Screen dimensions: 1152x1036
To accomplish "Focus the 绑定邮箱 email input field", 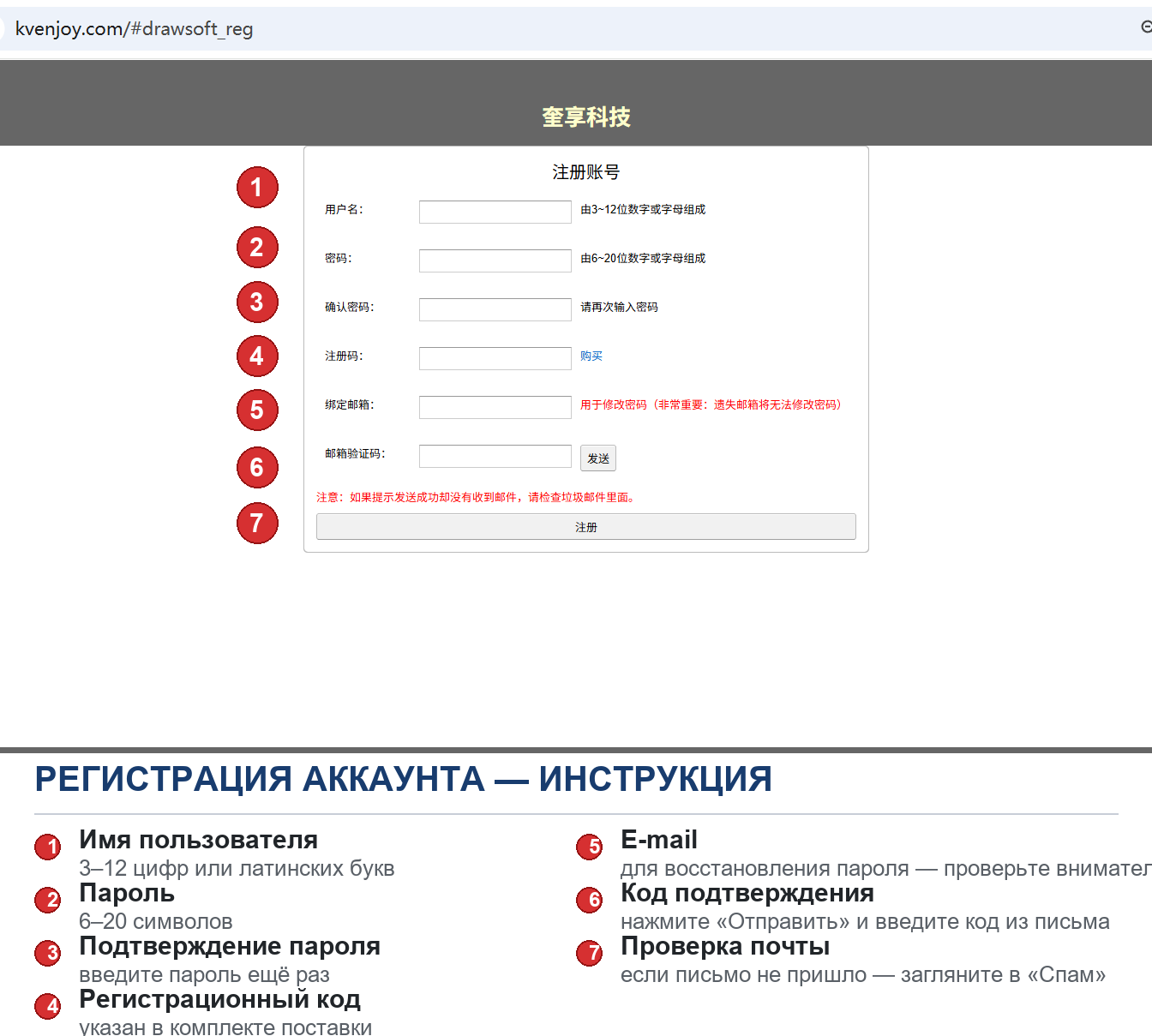I will 495,407.
